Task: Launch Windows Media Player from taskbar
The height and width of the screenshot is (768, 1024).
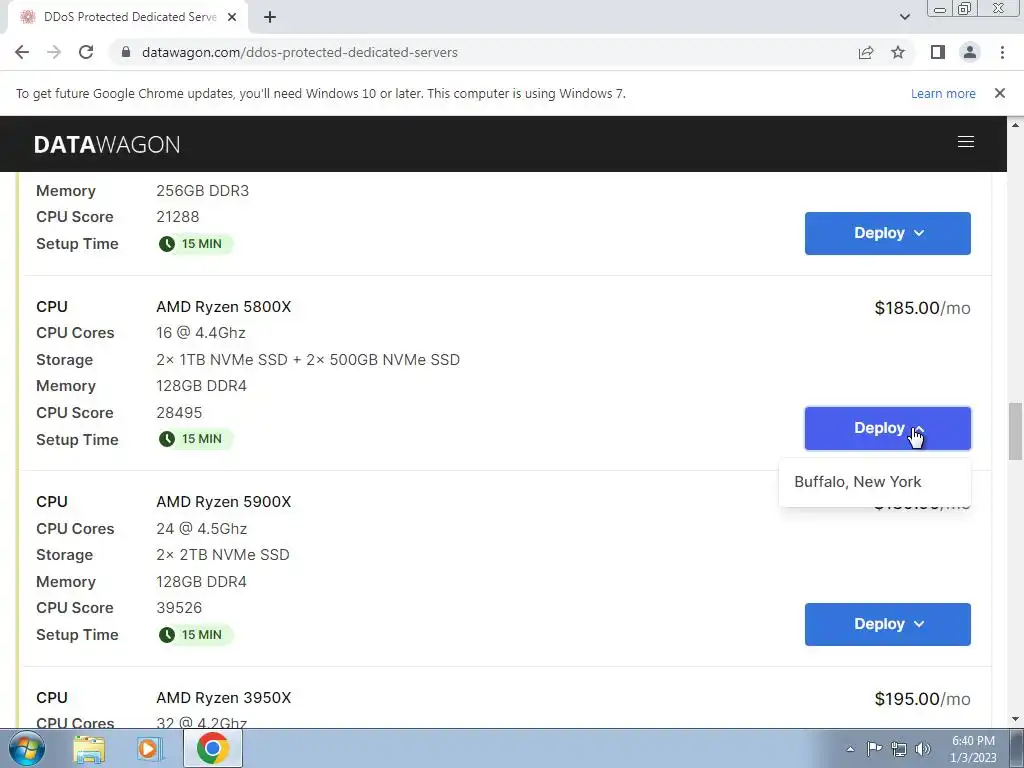Action: tap(148, 749)
